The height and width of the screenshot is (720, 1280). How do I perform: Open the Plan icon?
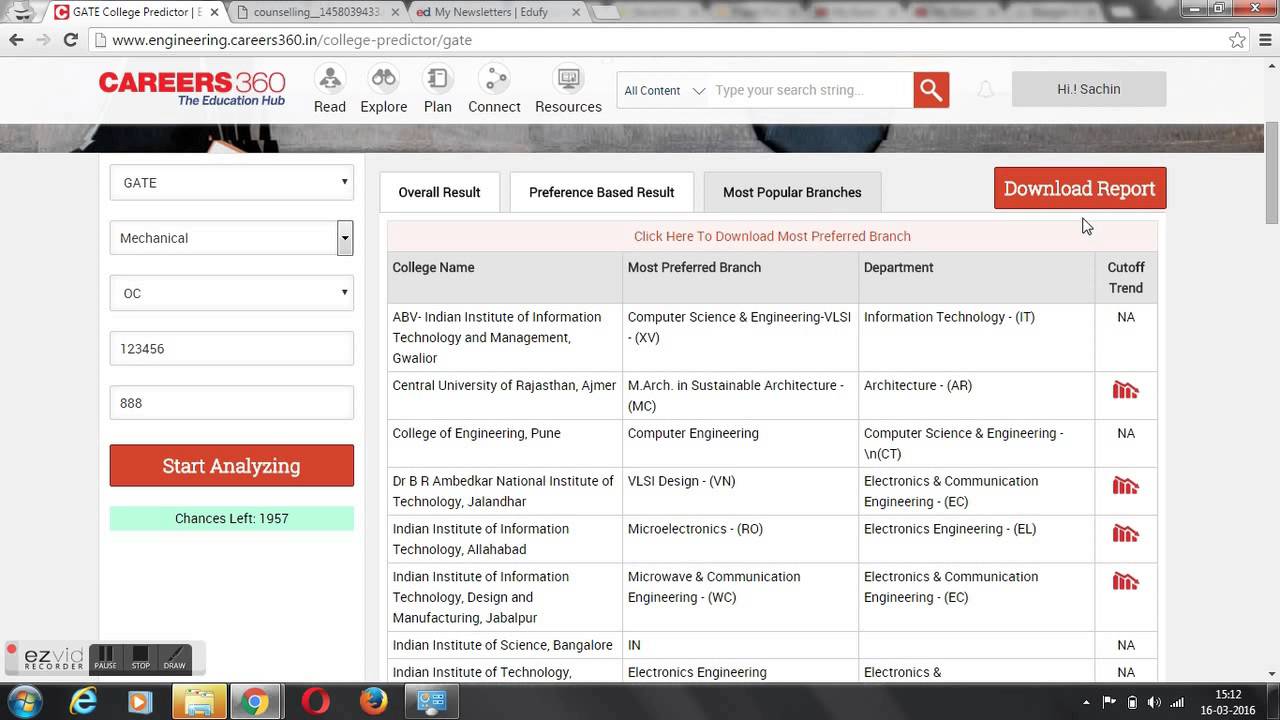pos(438,78)
